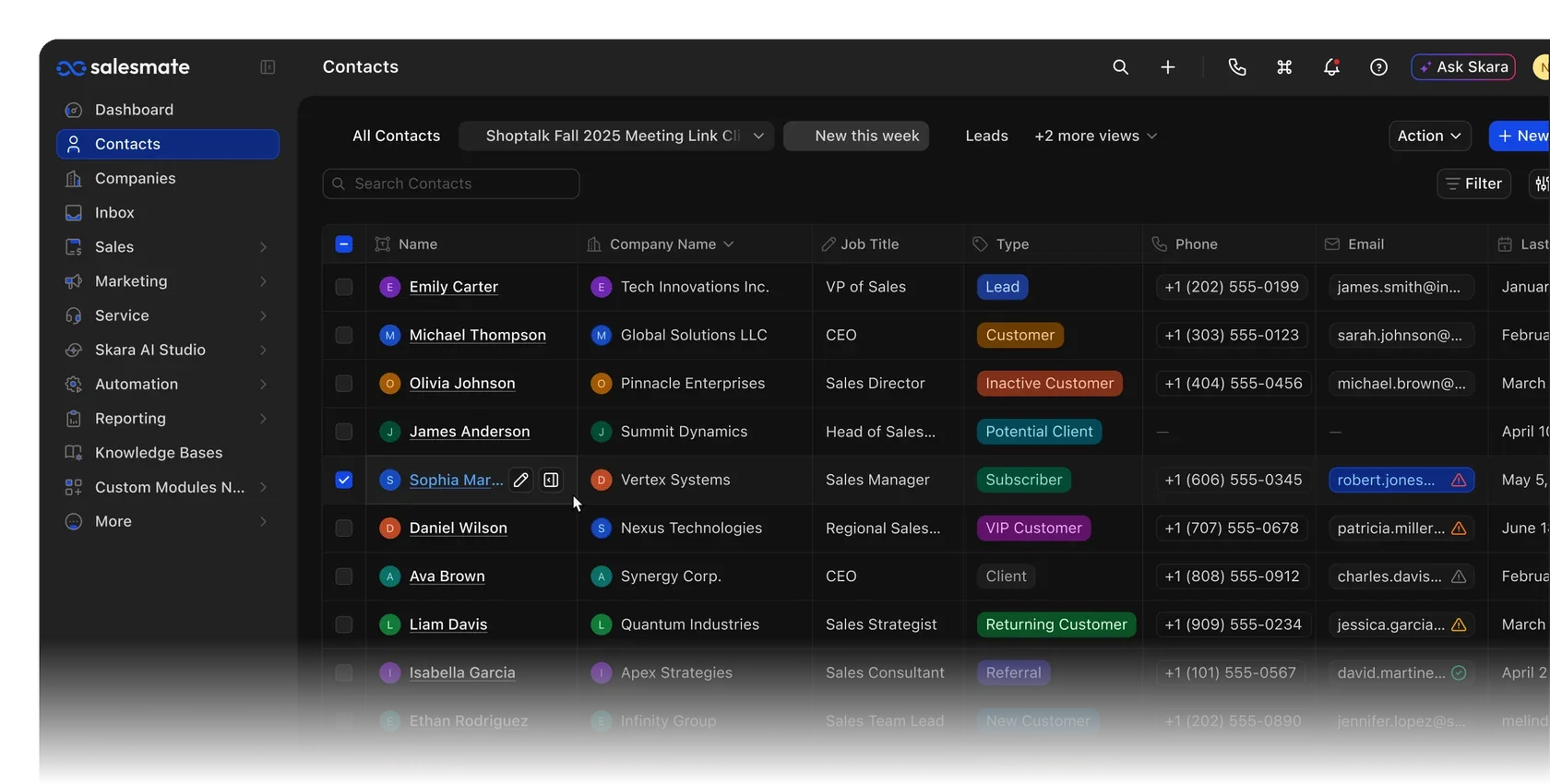Go to Dashboard in the sidebar
1550x784 pixels.
168,110
